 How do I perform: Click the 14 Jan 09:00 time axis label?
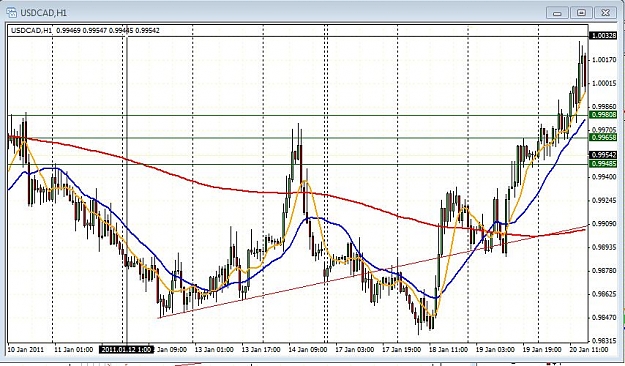[308, 350]
